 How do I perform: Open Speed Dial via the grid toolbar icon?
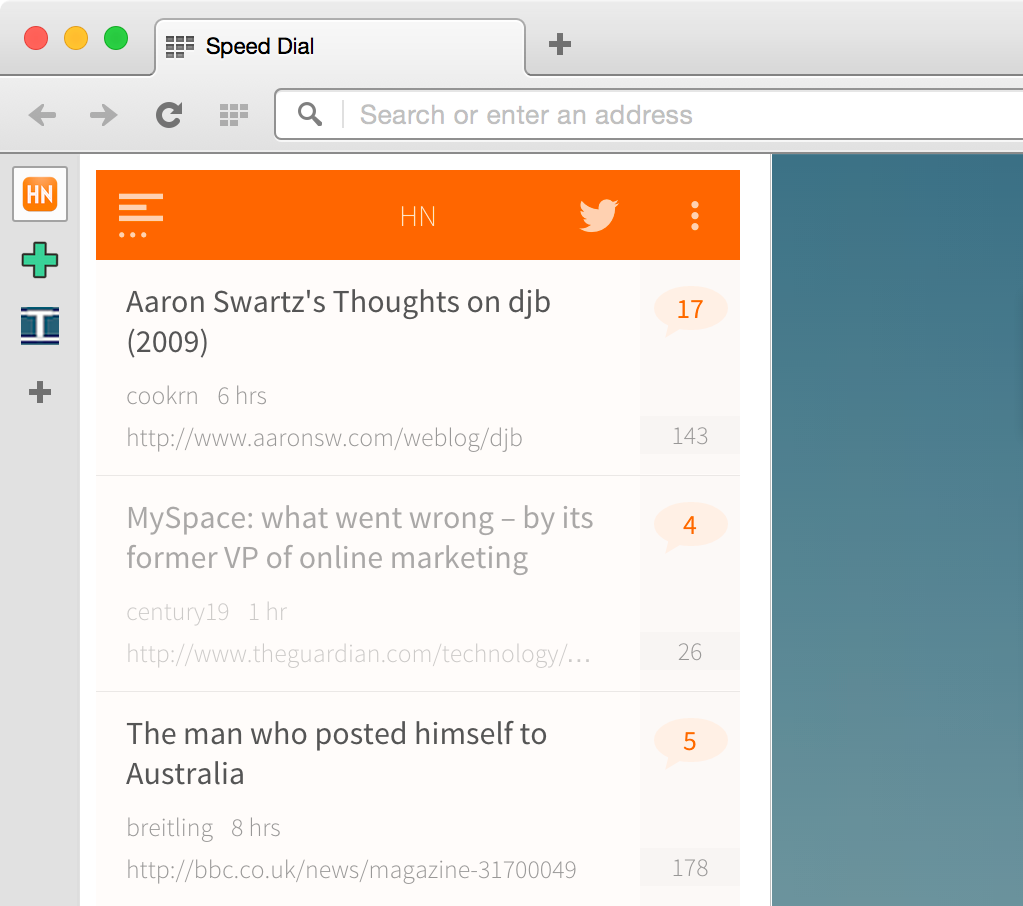click(x=234, y=114)
